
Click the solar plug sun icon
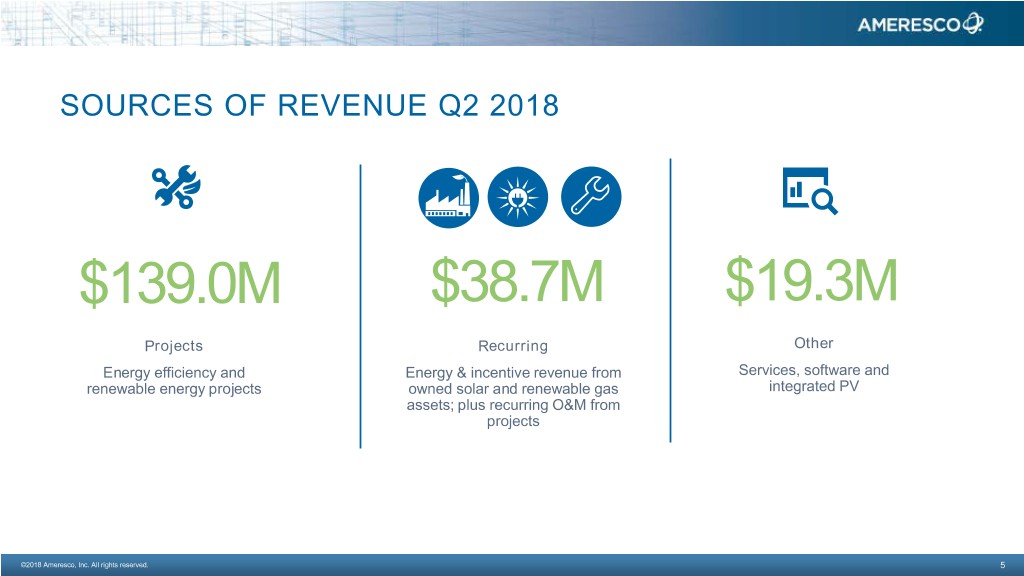coord(519,196)
